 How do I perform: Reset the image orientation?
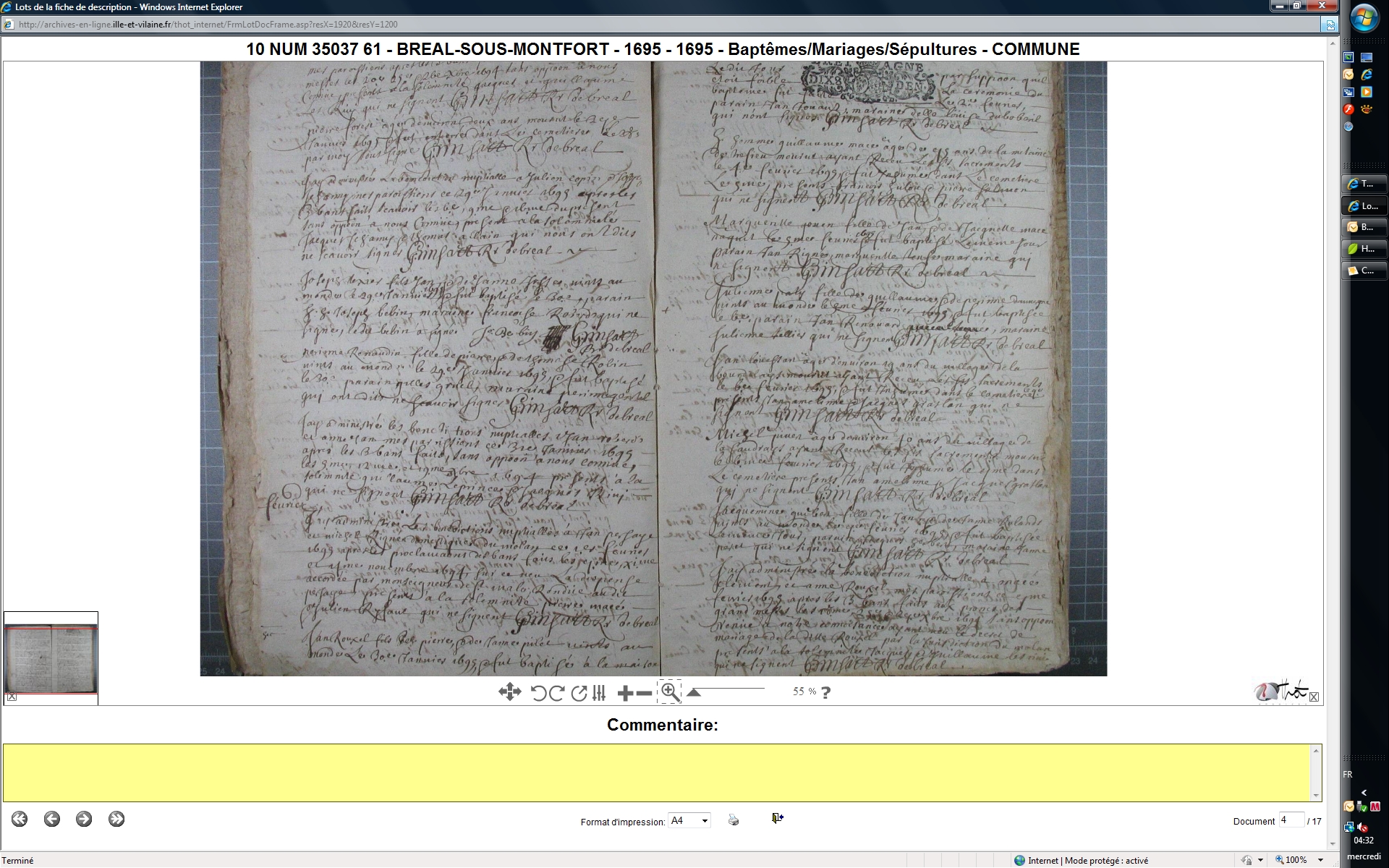point(579,693)
